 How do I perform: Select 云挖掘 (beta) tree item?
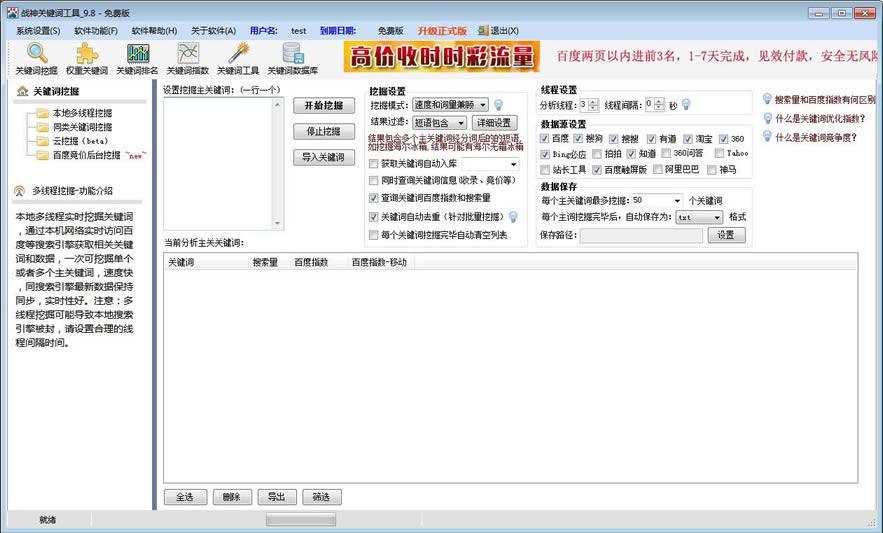click(x=80, y=141)
